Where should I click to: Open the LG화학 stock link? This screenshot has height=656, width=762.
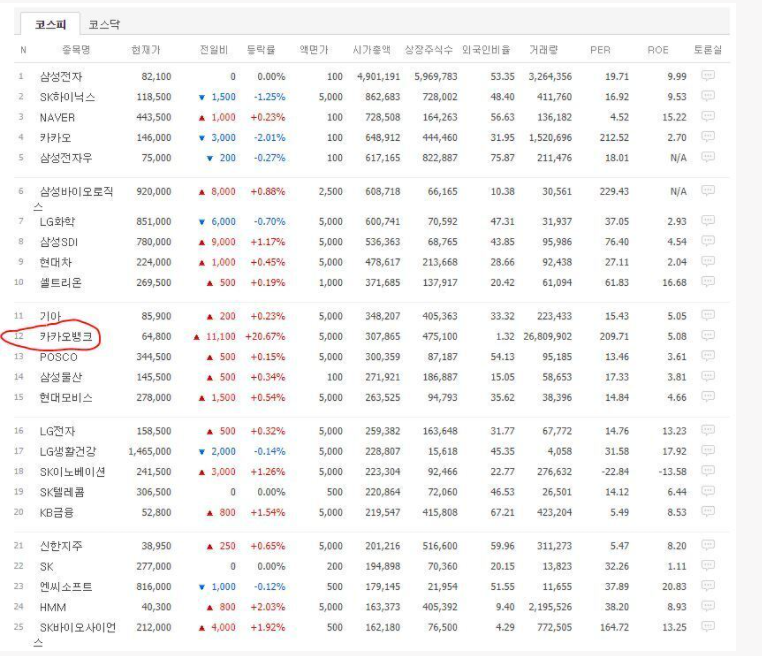point(57,222)
